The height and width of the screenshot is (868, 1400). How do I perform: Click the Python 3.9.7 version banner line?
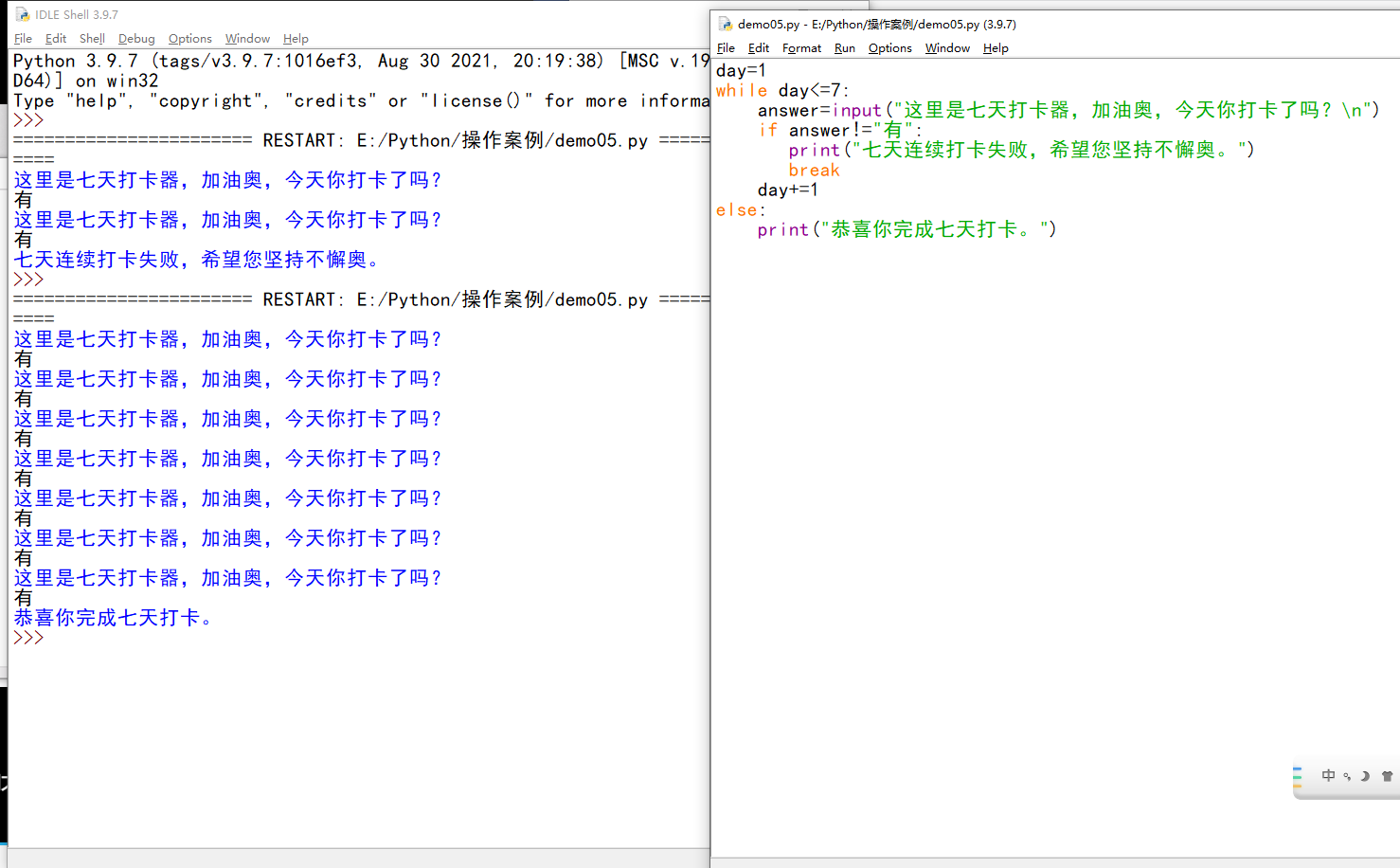pyautogui.click(x=362, y=62)
